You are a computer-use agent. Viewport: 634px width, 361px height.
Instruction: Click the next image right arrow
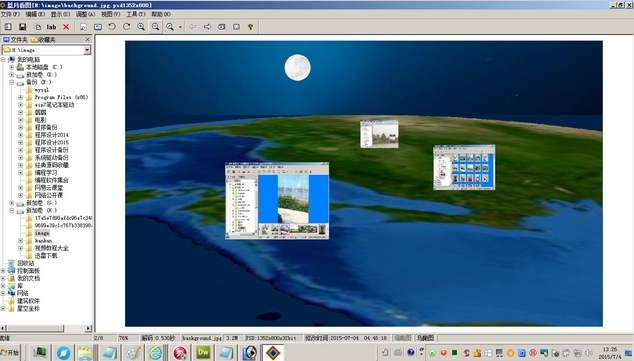coord(207,27)
